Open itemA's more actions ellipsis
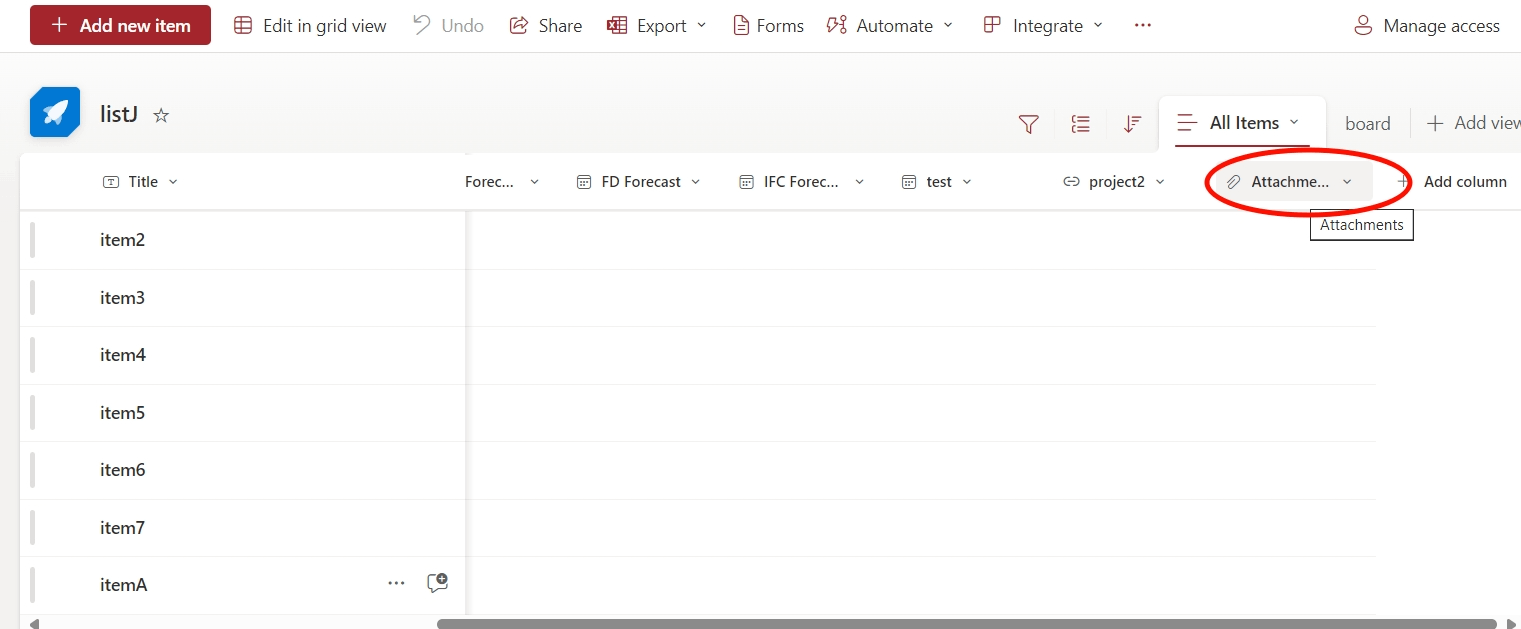 (396, 583)
